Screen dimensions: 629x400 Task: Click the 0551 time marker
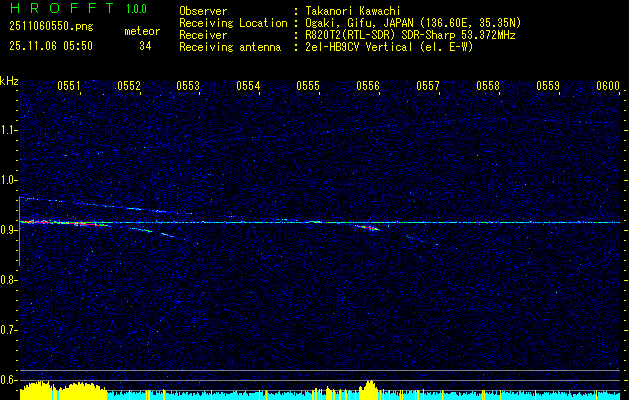[x=69, y=86]
